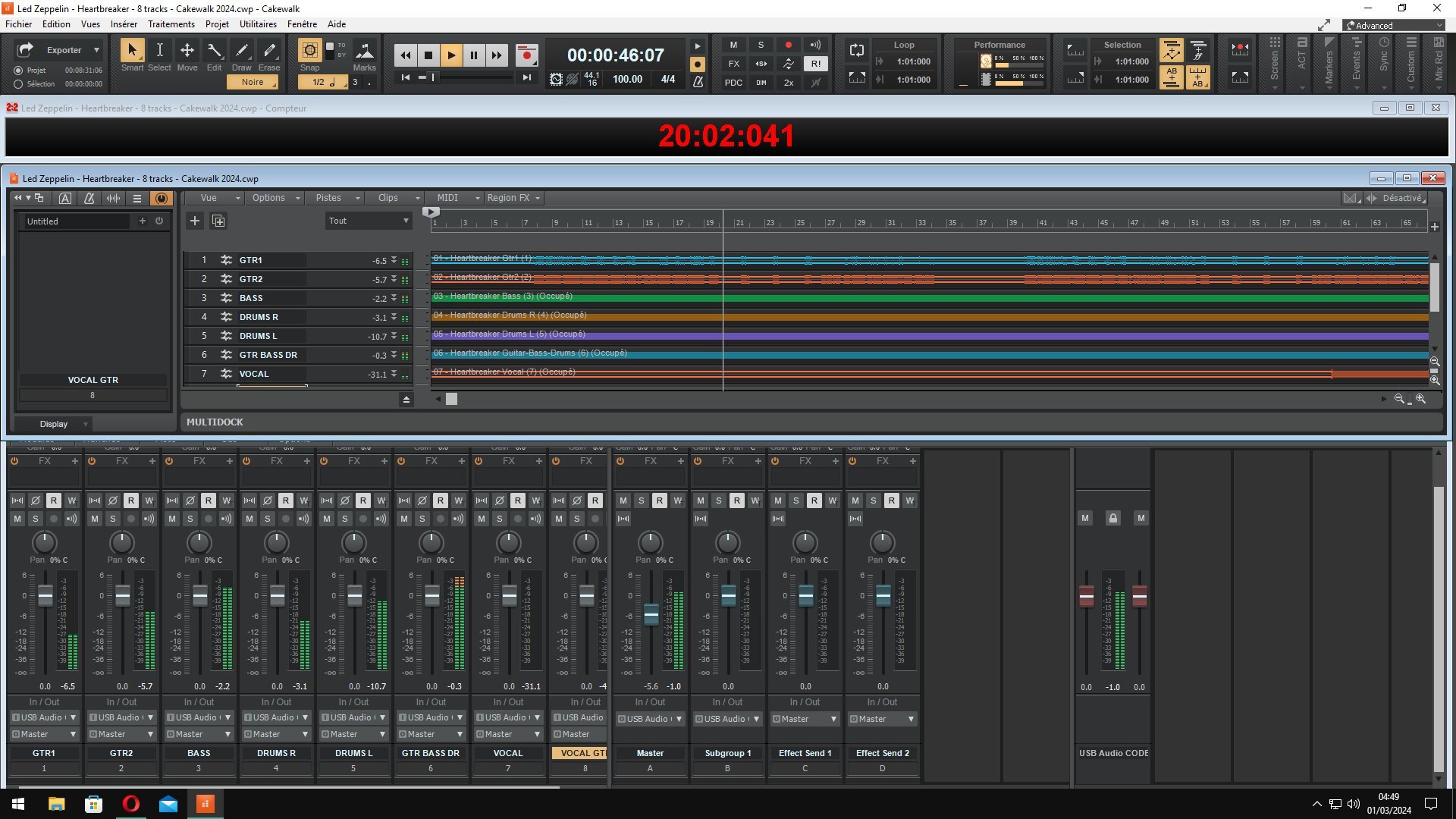Select the Draw tool
Viewport: 1456px width, 819px height.
point(242,51)
